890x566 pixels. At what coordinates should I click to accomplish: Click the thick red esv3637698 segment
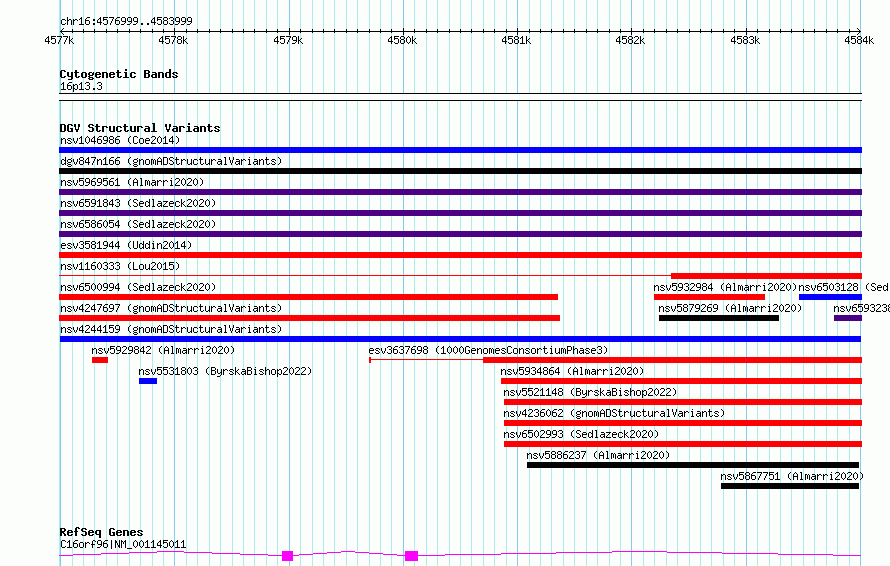click(673, 360)
